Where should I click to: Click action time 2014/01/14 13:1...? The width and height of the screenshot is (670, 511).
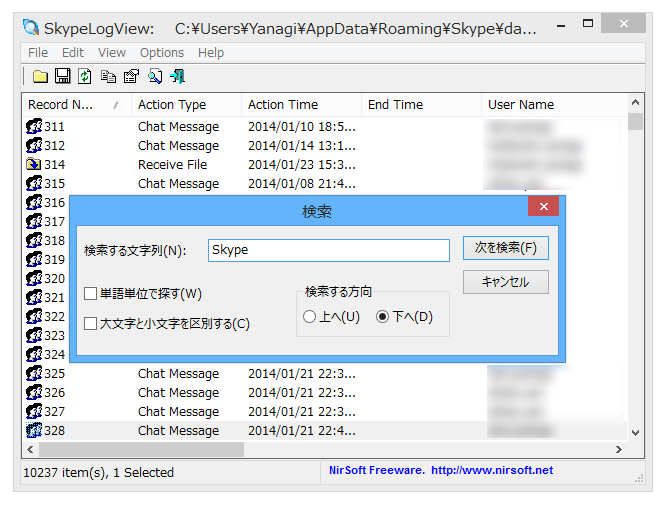[302, 145]
